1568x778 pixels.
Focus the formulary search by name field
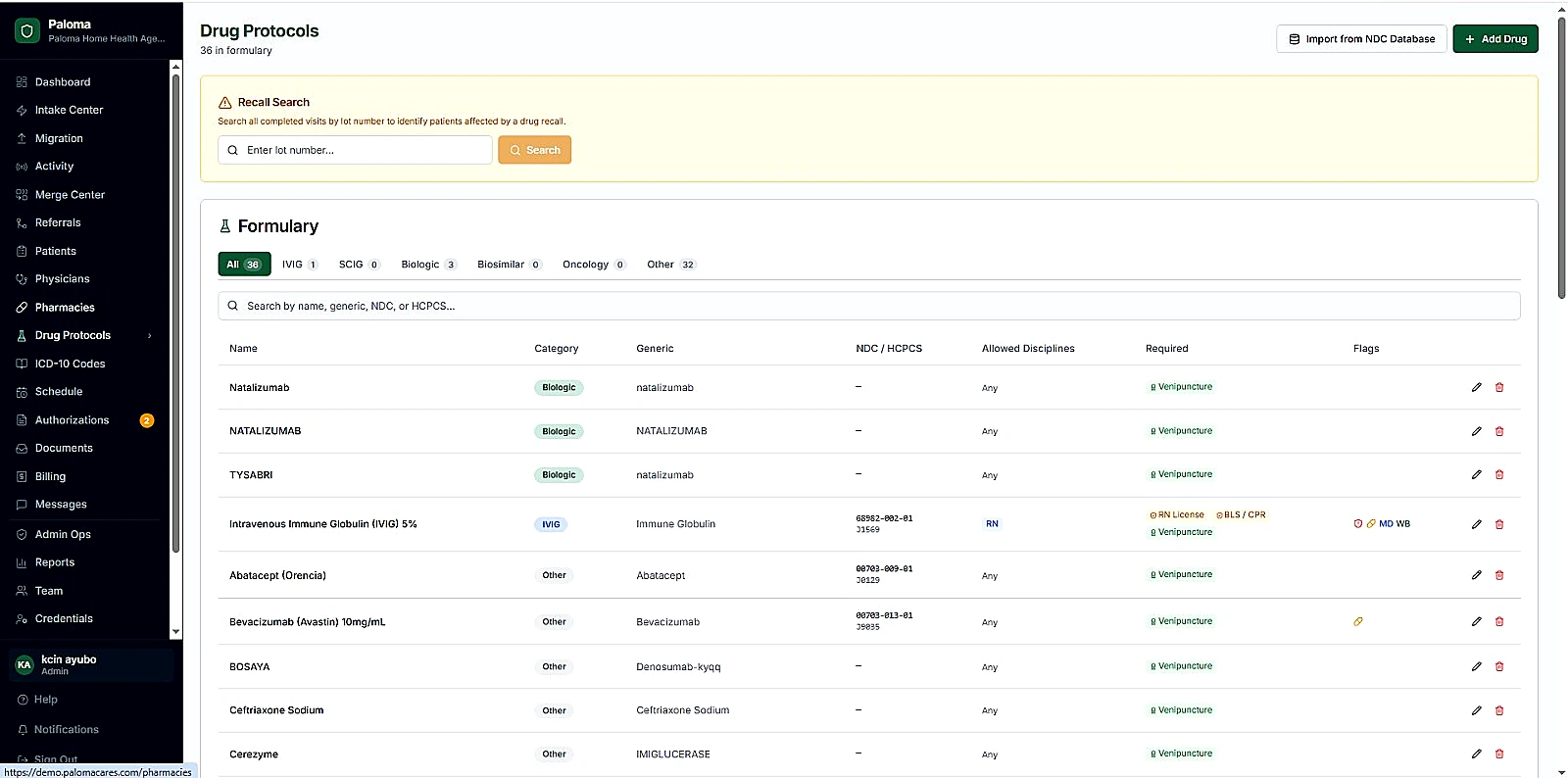point(868,306)
